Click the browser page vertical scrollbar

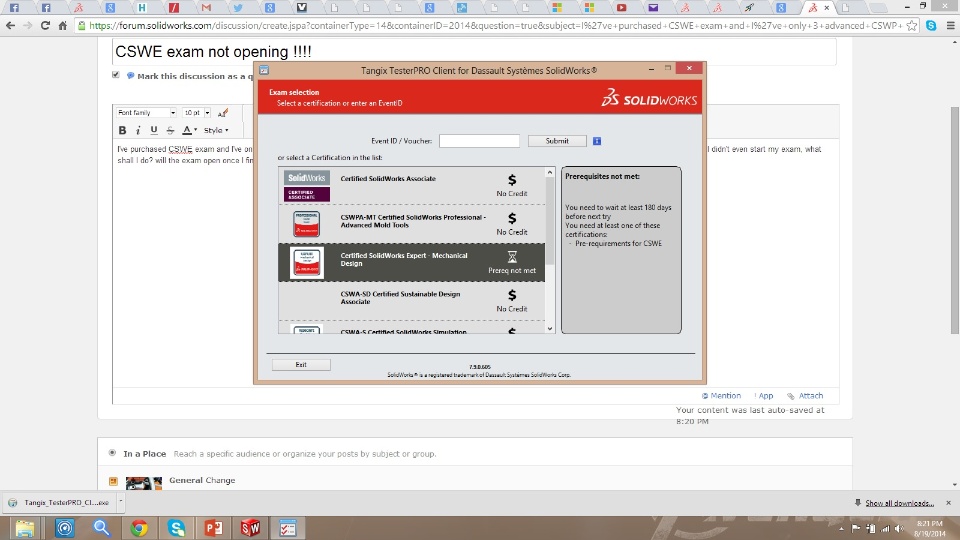[x=954, y=220]
